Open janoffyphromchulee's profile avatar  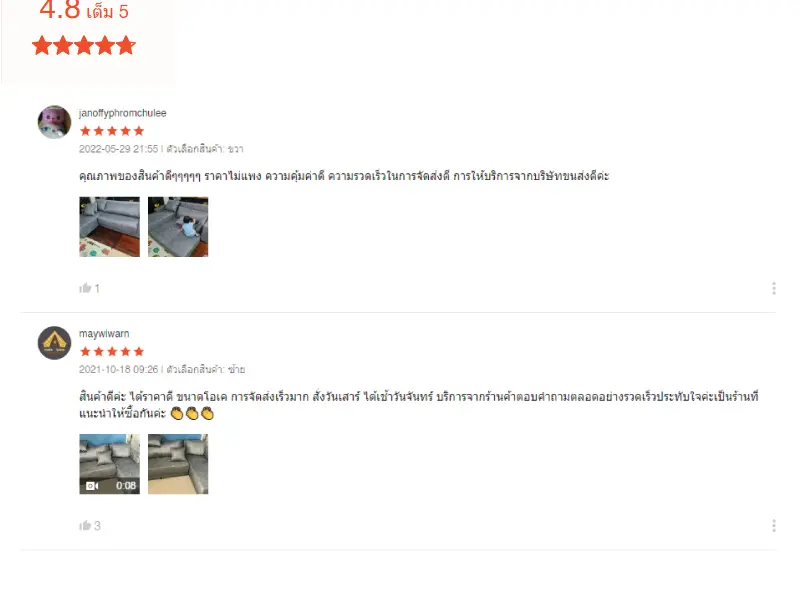click(x=55, y=122)
